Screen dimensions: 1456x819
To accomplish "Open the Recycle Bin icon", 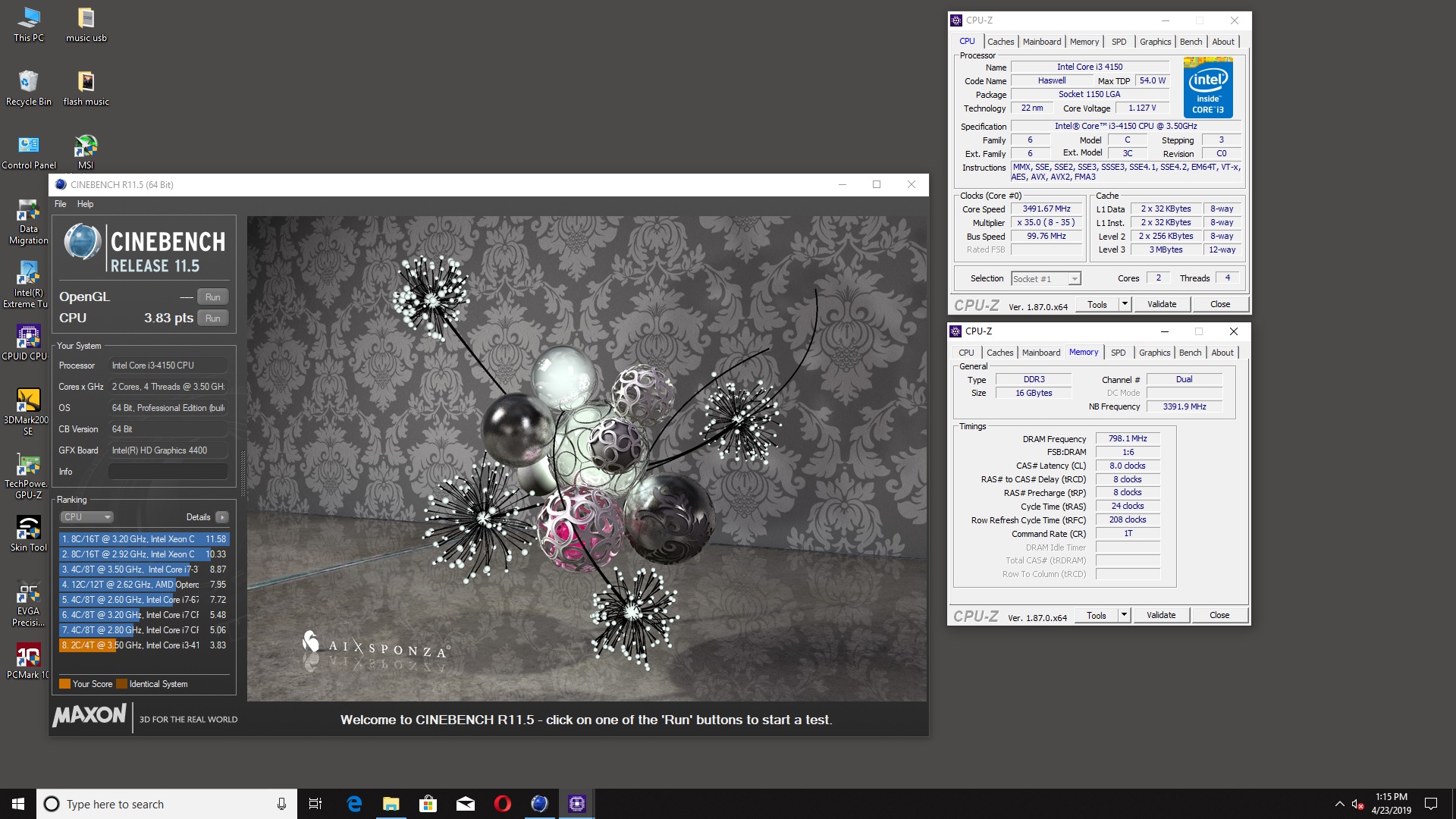I will tap(29, 88).
